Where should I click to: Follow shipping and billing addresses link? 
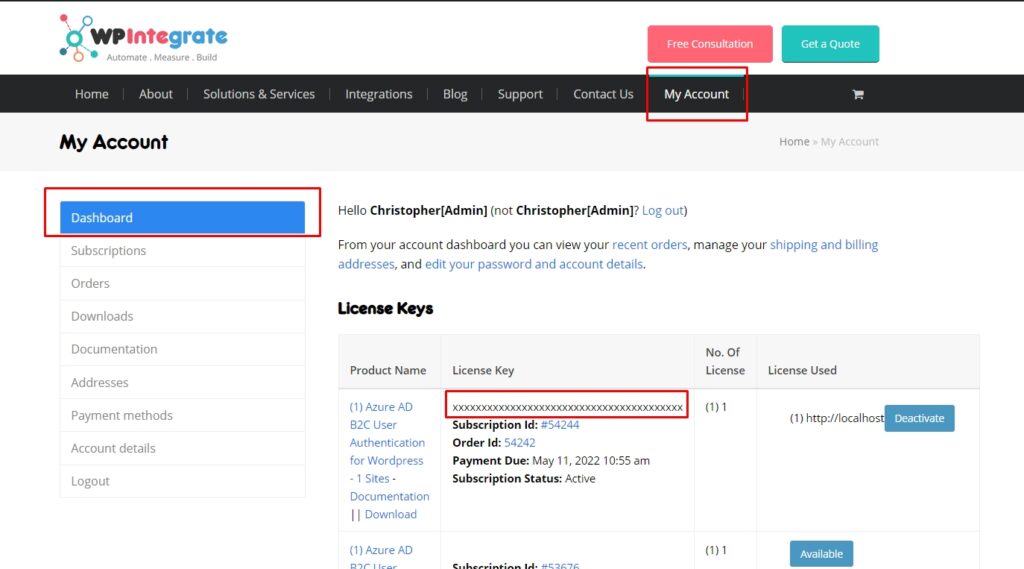coord(824,244)
